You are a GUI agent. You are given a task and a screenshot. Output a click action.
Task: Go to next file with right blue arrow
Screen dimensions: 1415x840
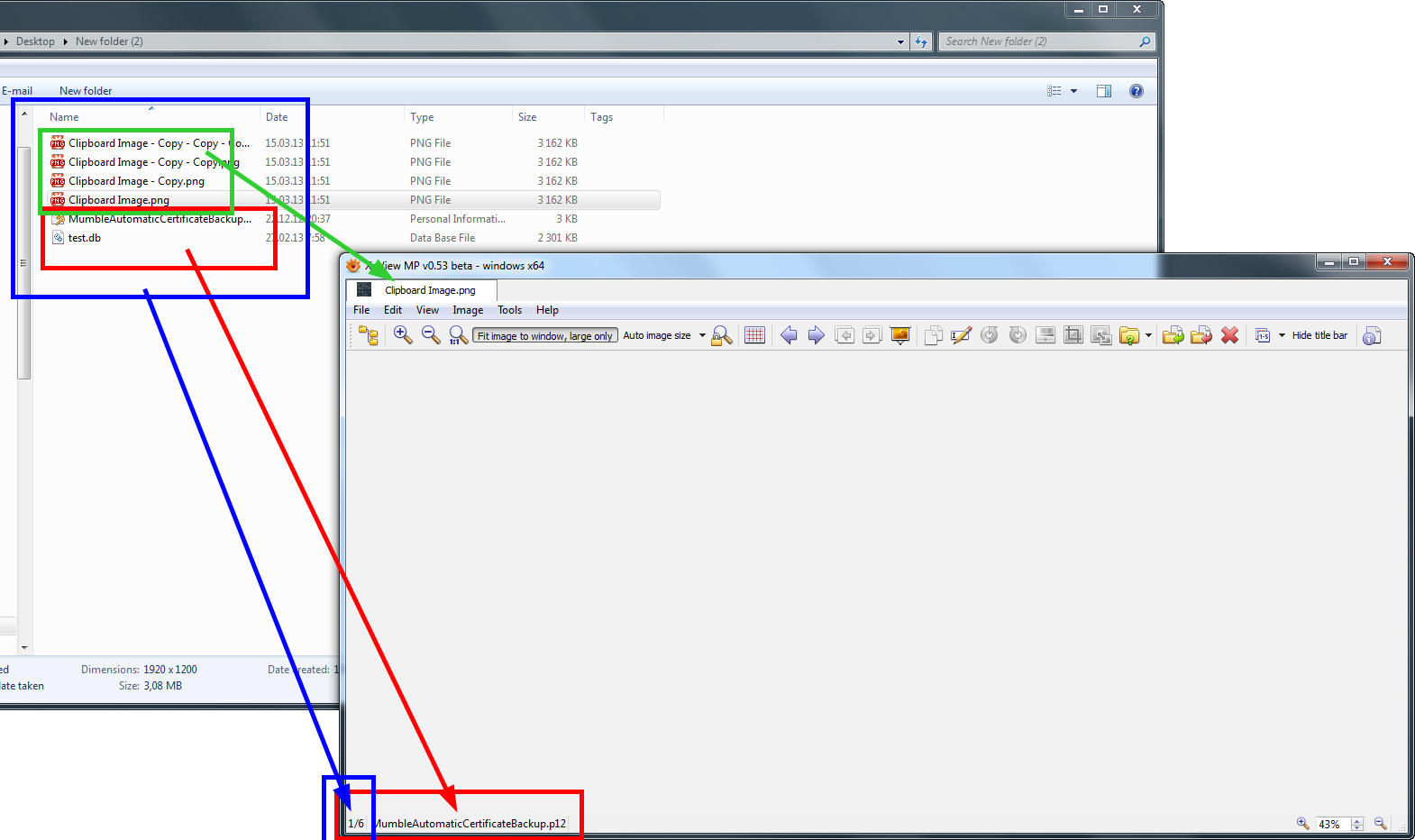click(x=817, y=335)
